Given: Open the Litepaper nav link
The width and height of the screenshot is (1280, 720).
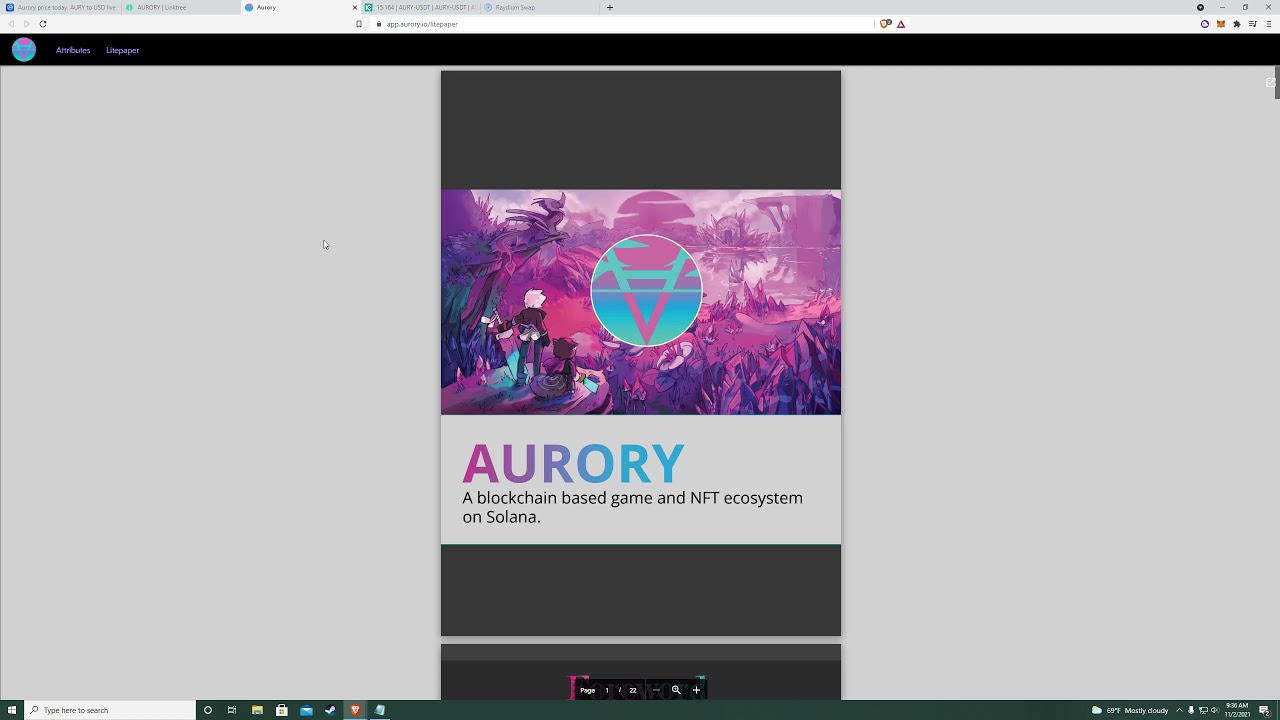Looking at the screenshot, I should click(x=122, y=50).
